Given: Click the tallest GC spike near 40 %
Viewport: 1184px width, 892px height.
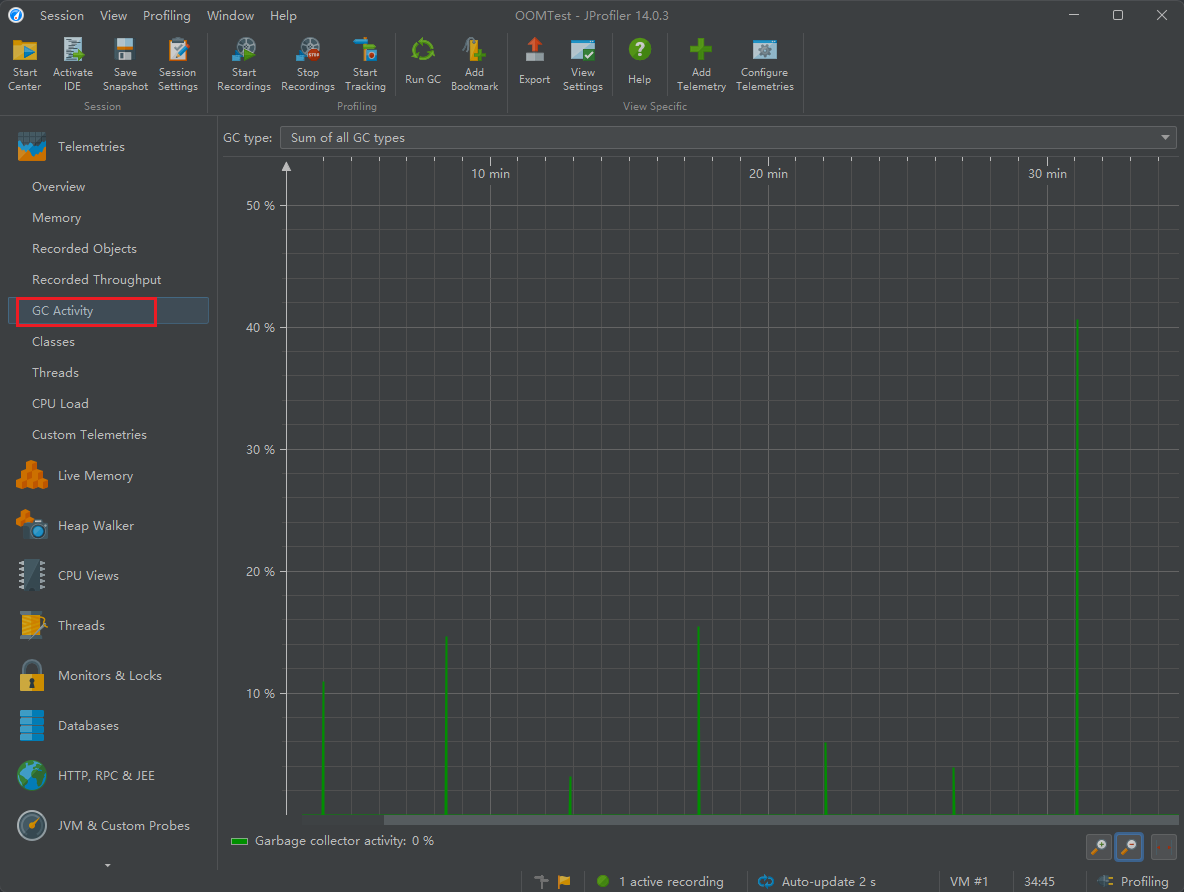Looking at the screenshot, I should pos(1077,566).
